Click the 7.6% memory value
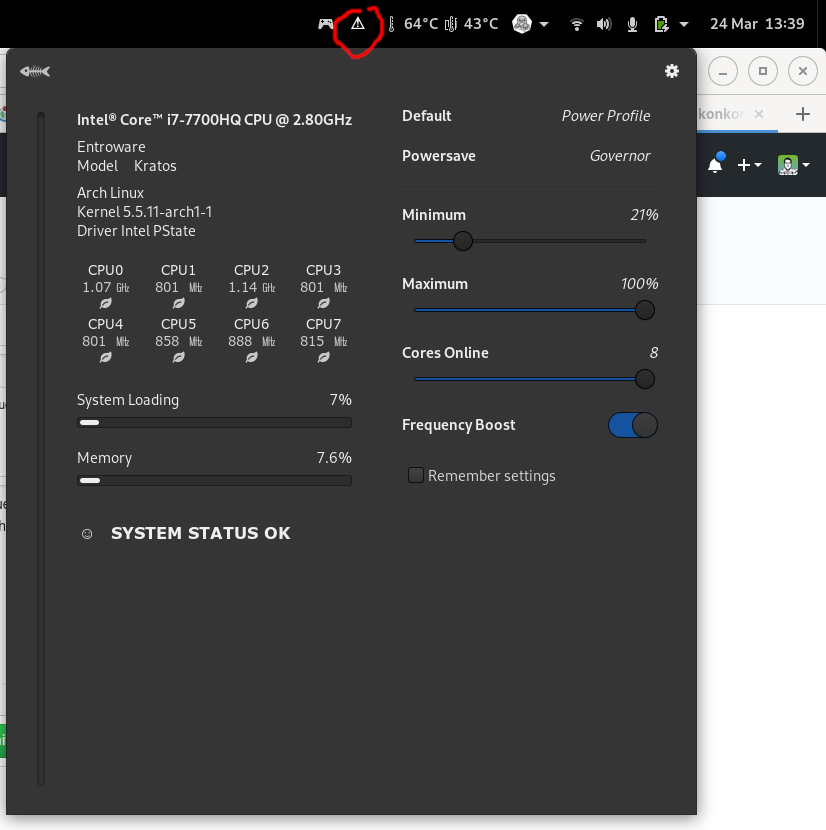Viewport: 826px width, 830px height. 334,458
